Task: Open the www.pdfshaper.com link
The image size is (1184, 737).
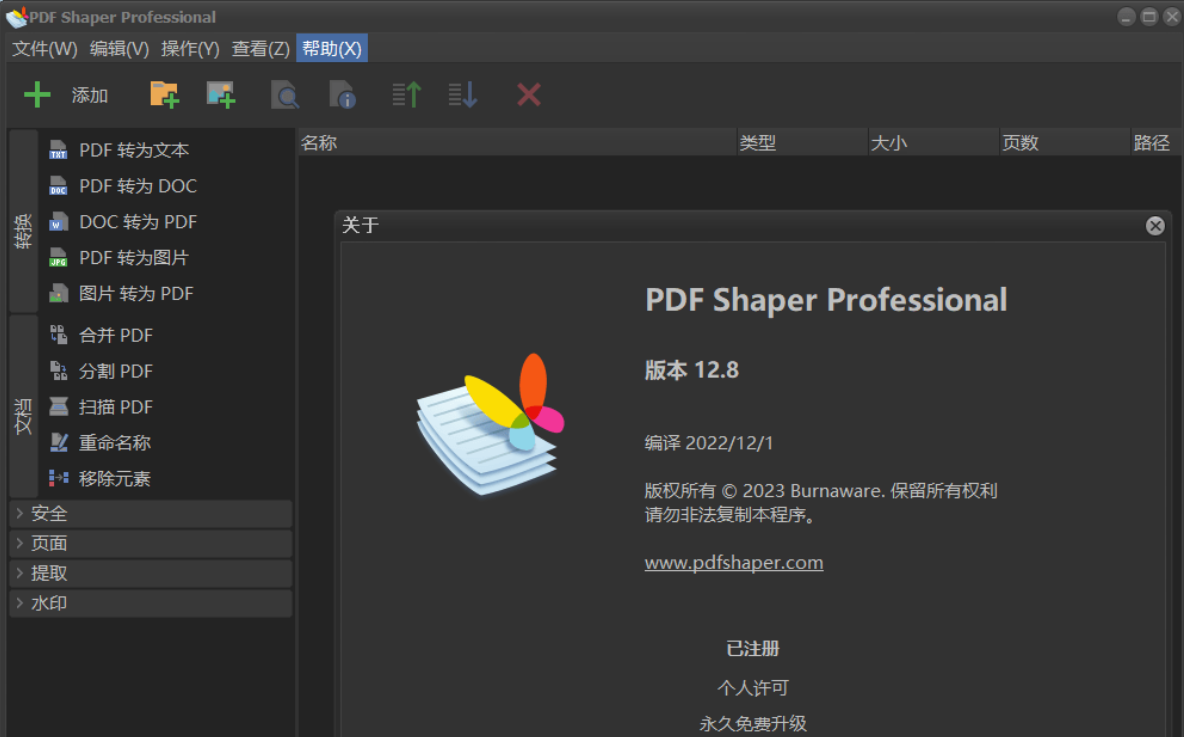Action: pos(734,563)
